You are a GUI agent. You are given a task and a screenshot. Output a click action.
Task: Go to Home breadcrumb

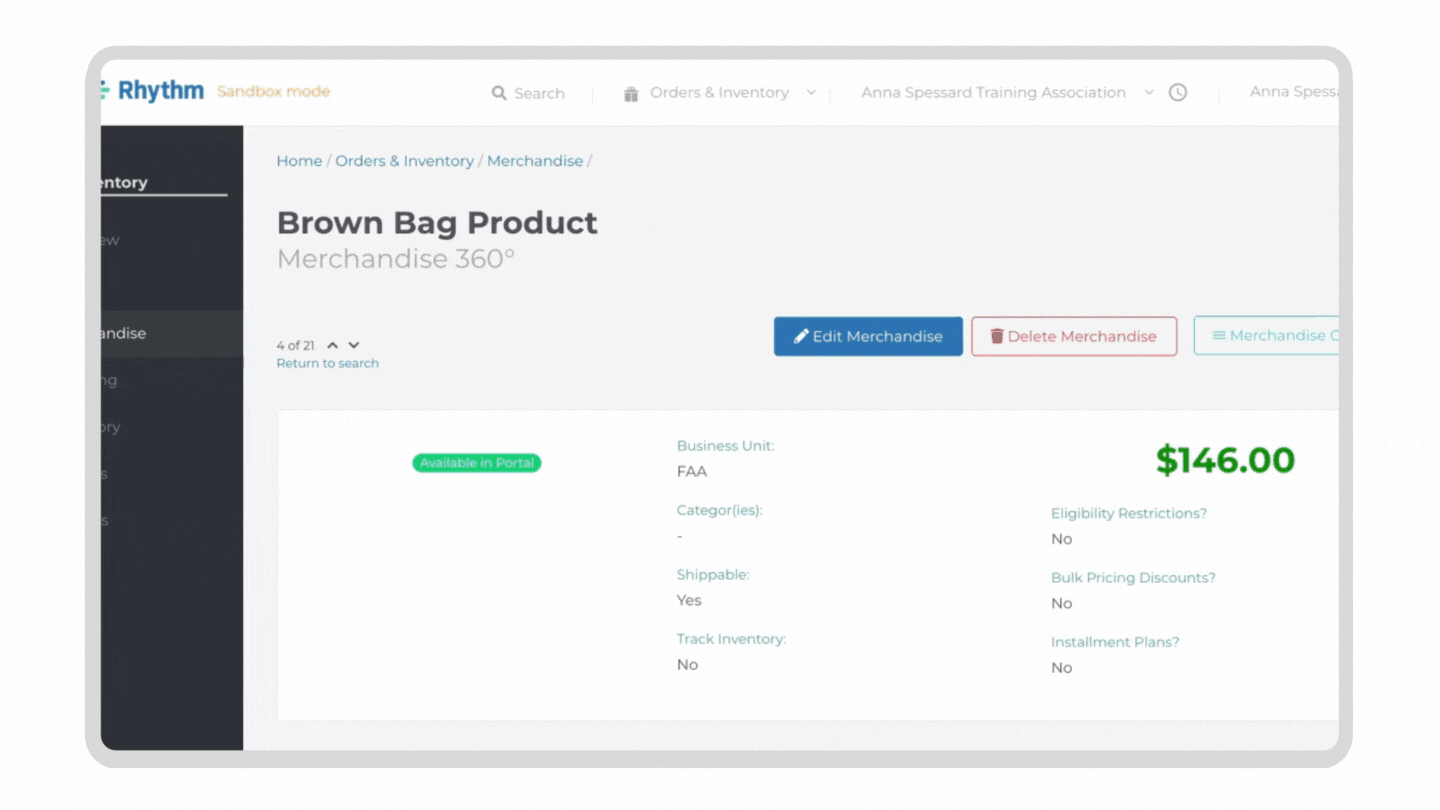tap(299, 161)
